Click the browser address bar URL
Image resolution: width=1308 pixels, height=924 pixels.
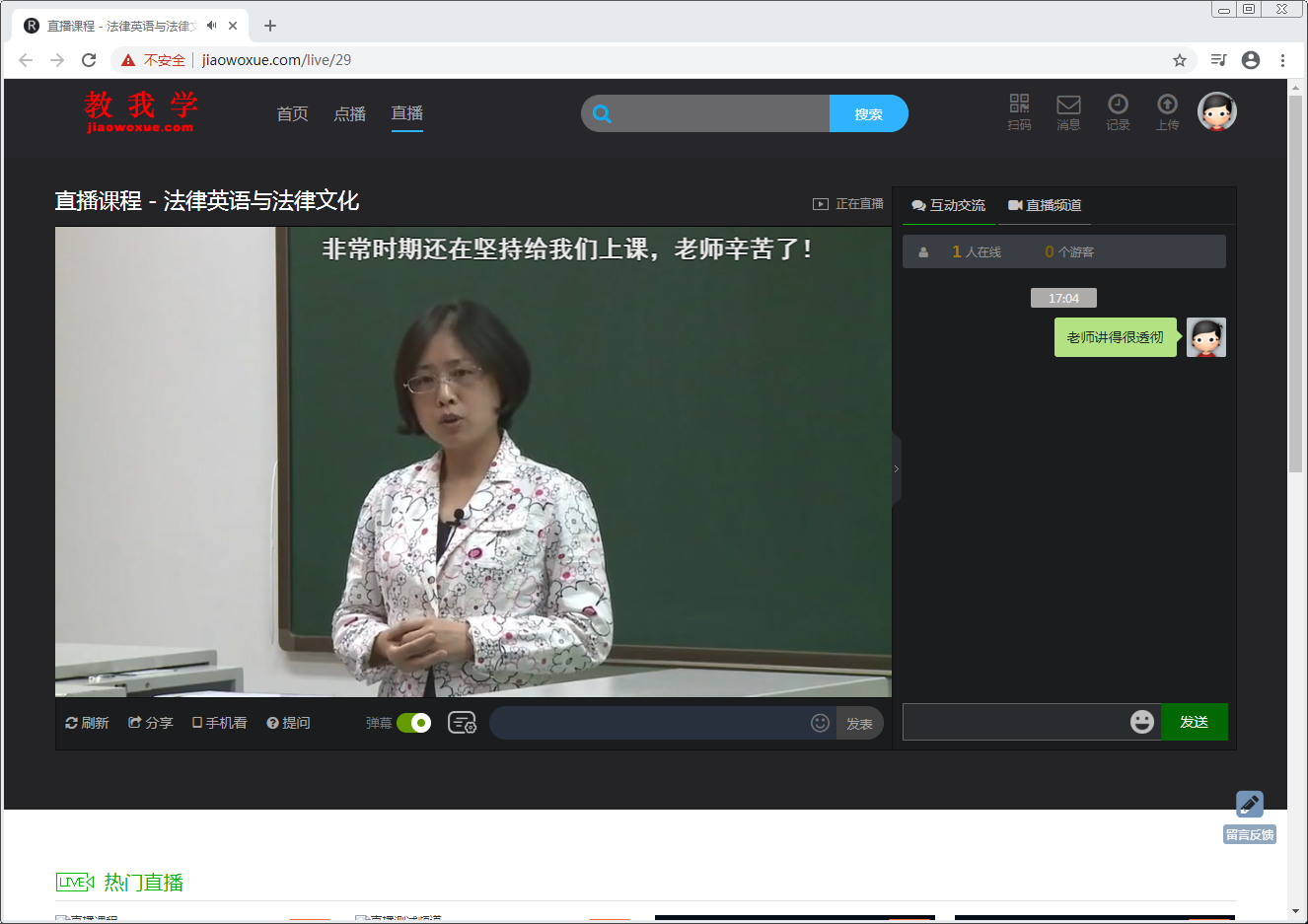coord(276,60)
